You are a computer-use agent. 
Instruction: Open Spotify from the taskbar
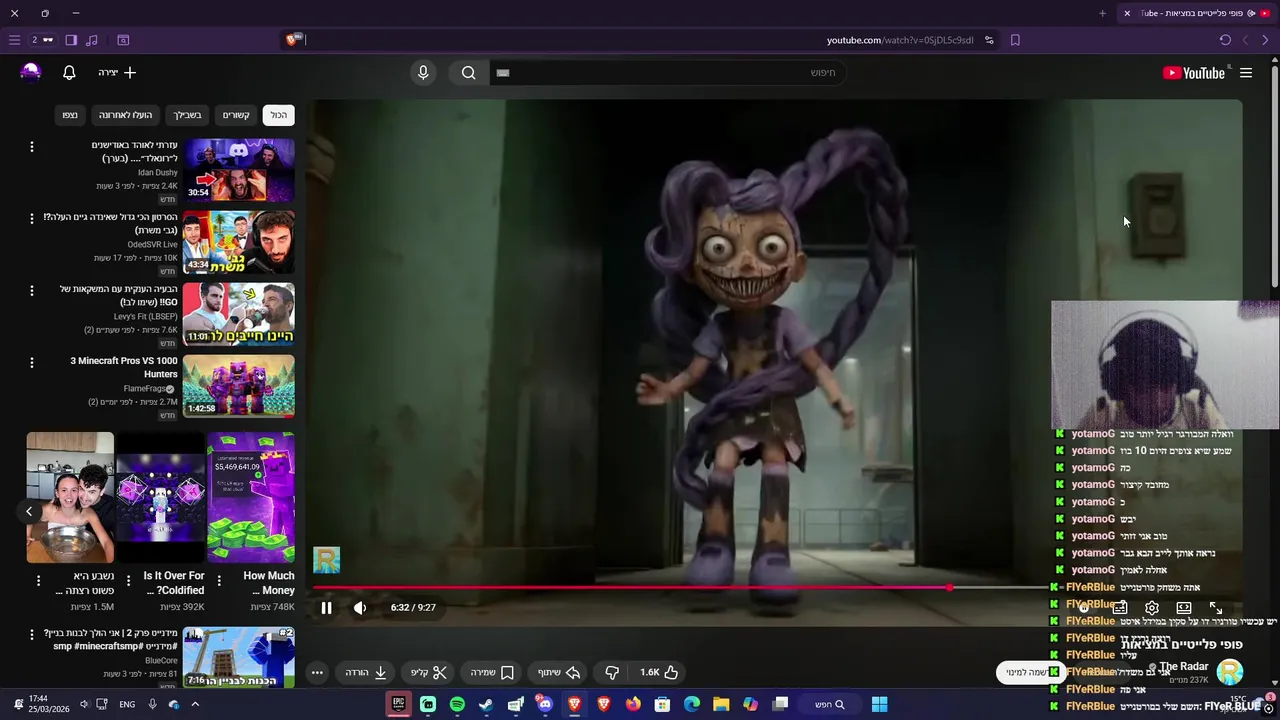457,704
